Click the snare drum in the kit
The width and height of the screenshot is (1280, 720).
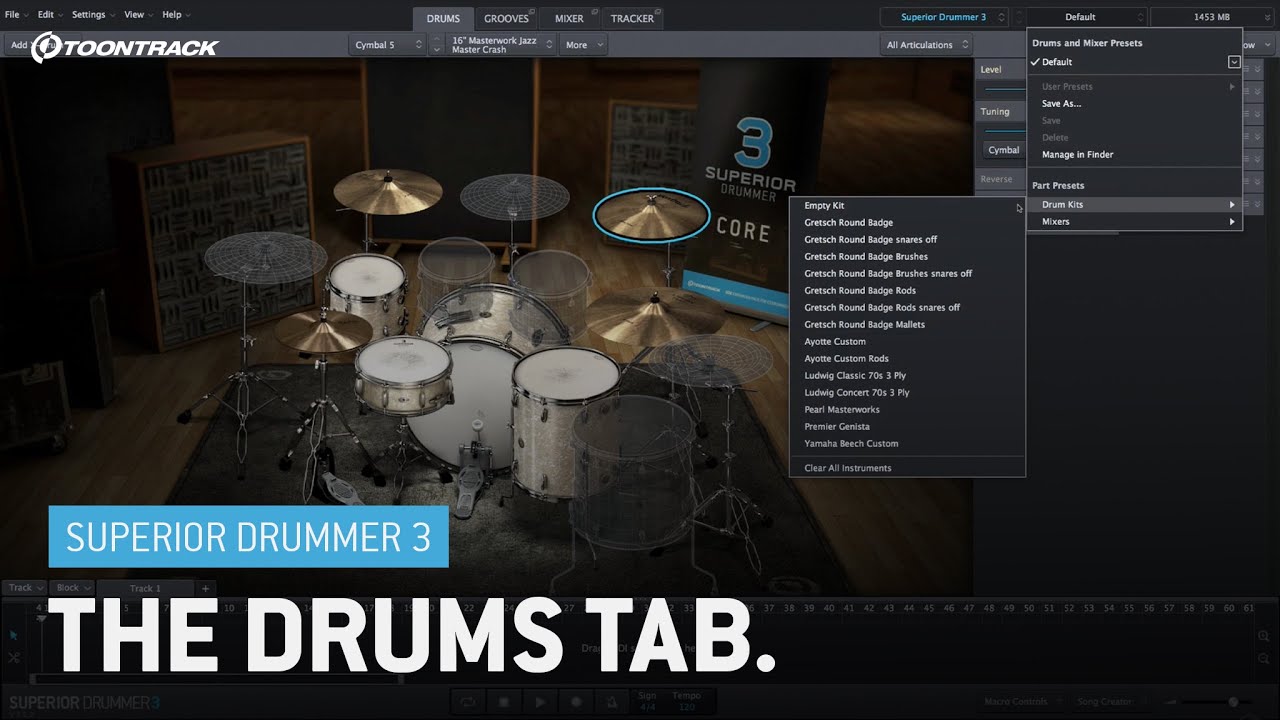[x=404, y=375]
